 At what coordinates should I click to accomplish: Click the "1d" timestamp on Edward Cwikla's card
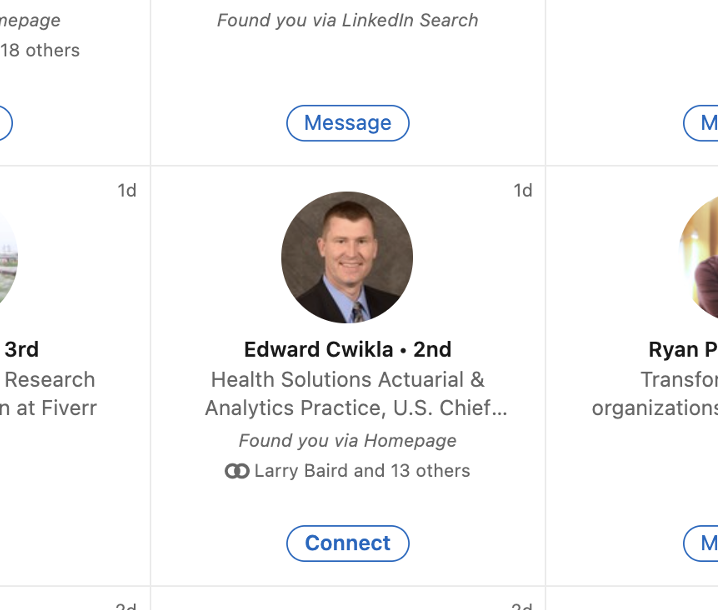(x=523, y=190)
